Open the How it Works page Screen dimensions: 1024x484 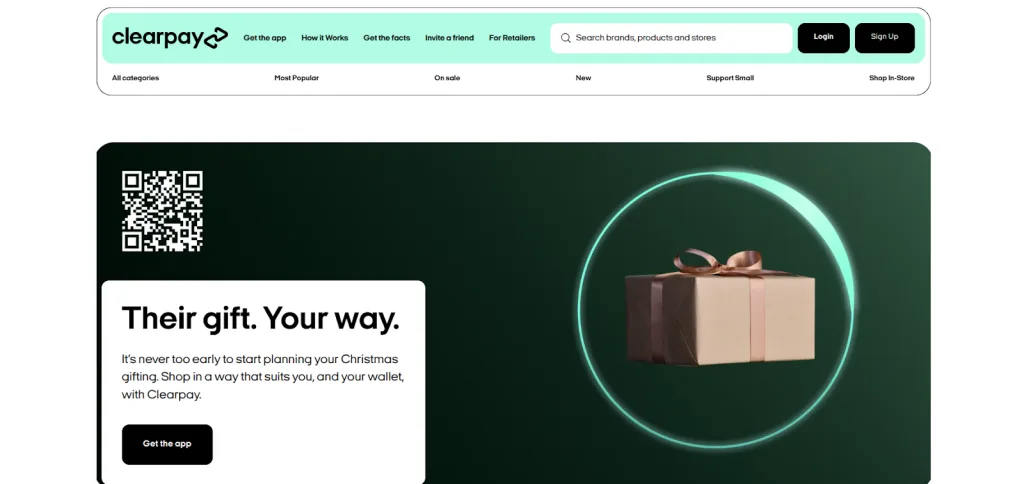pos(325,38)
